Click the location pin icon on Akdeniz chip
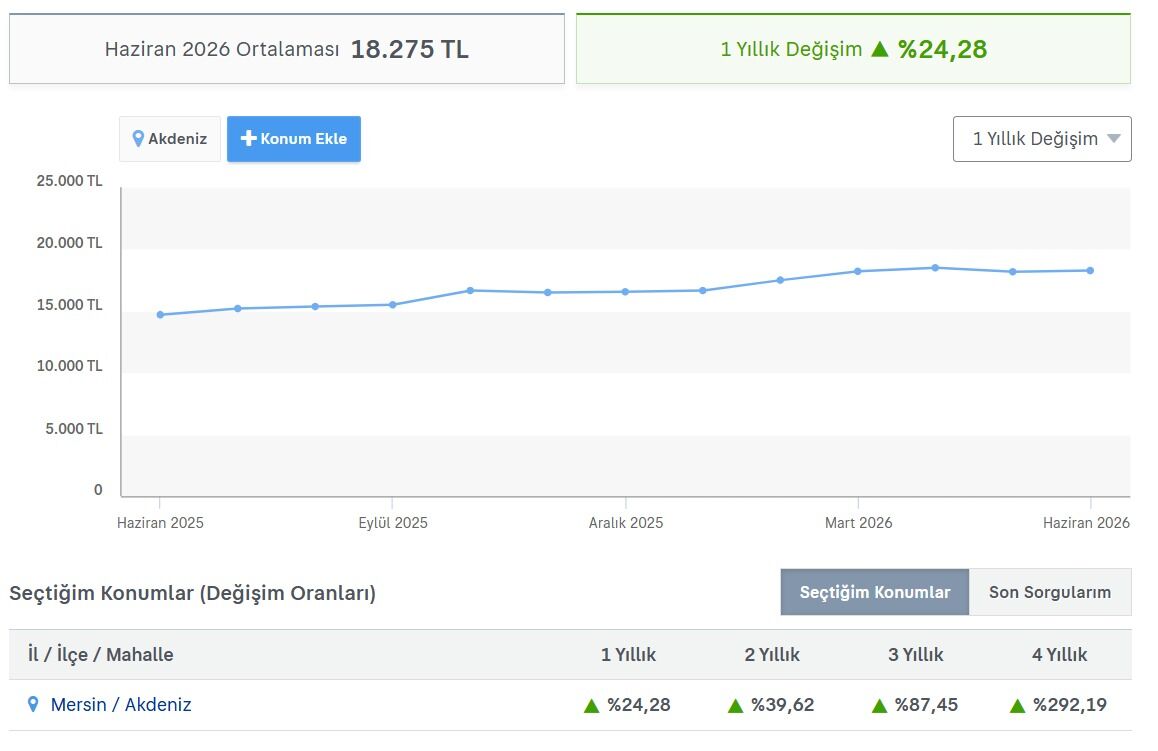The width and height of the screenshot is (1158, 751). tap(137, 139)
